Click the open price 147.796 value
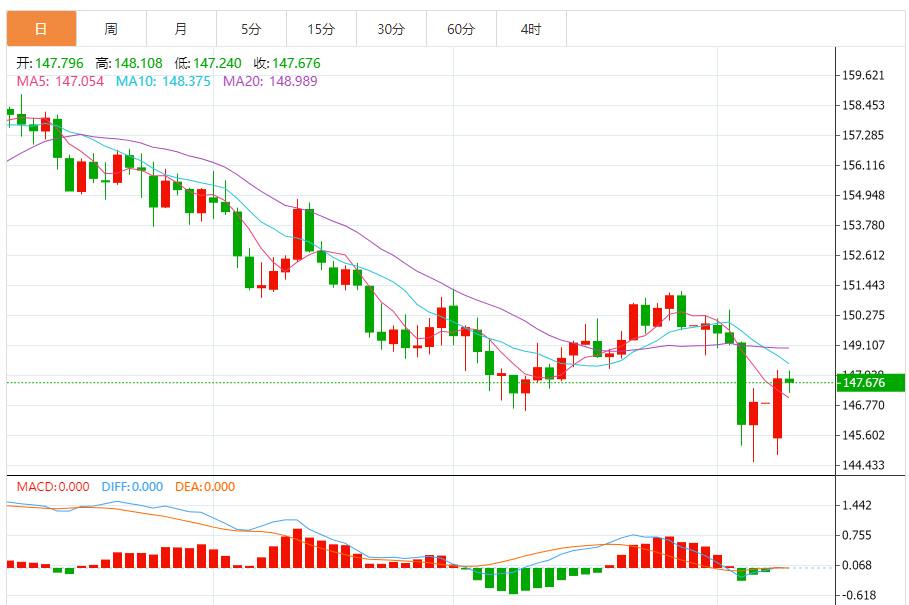909x605 pixels. [x=59, y=63]
